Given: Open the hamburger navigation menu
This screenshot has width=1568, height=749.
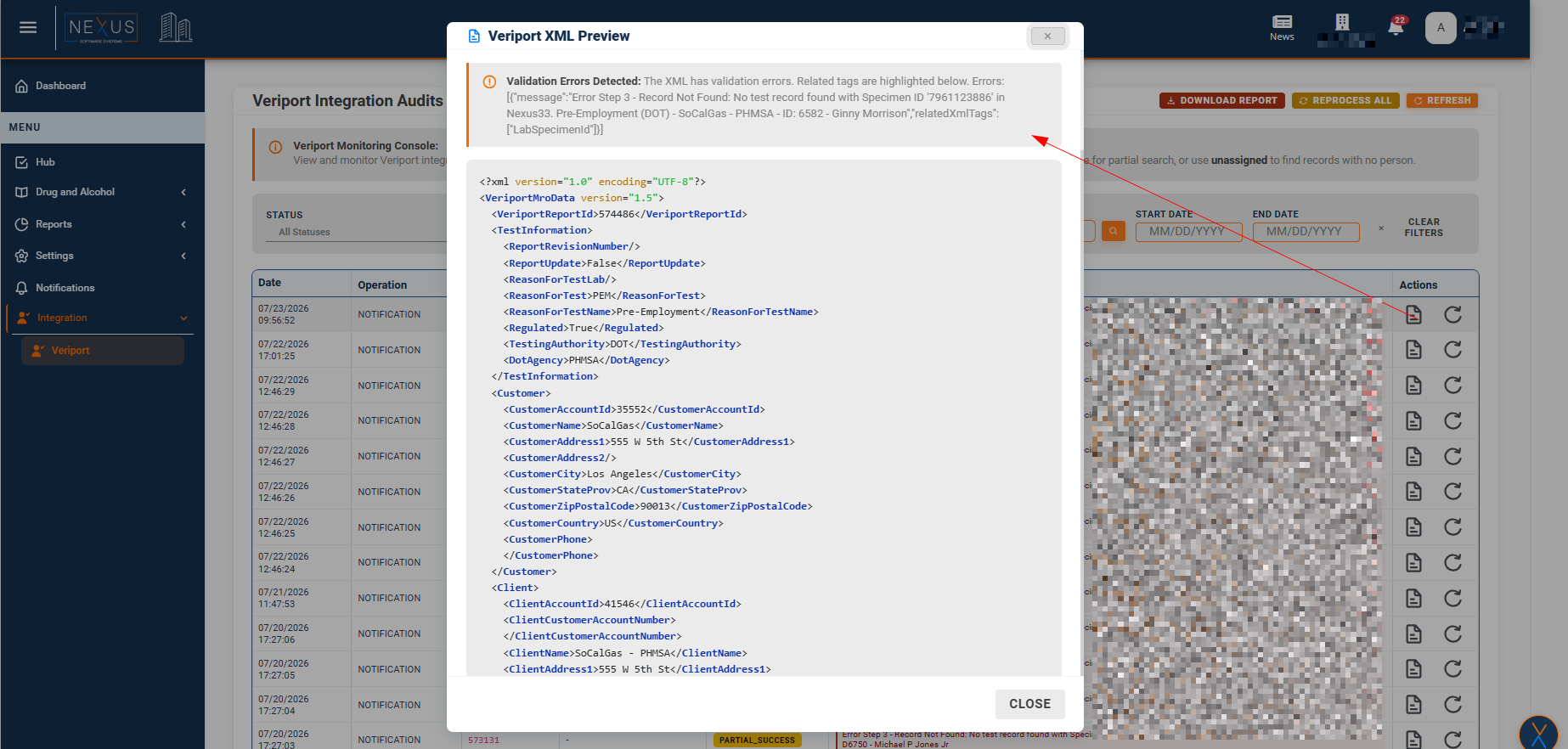Looking at the screenshot, I should [28, 27].
